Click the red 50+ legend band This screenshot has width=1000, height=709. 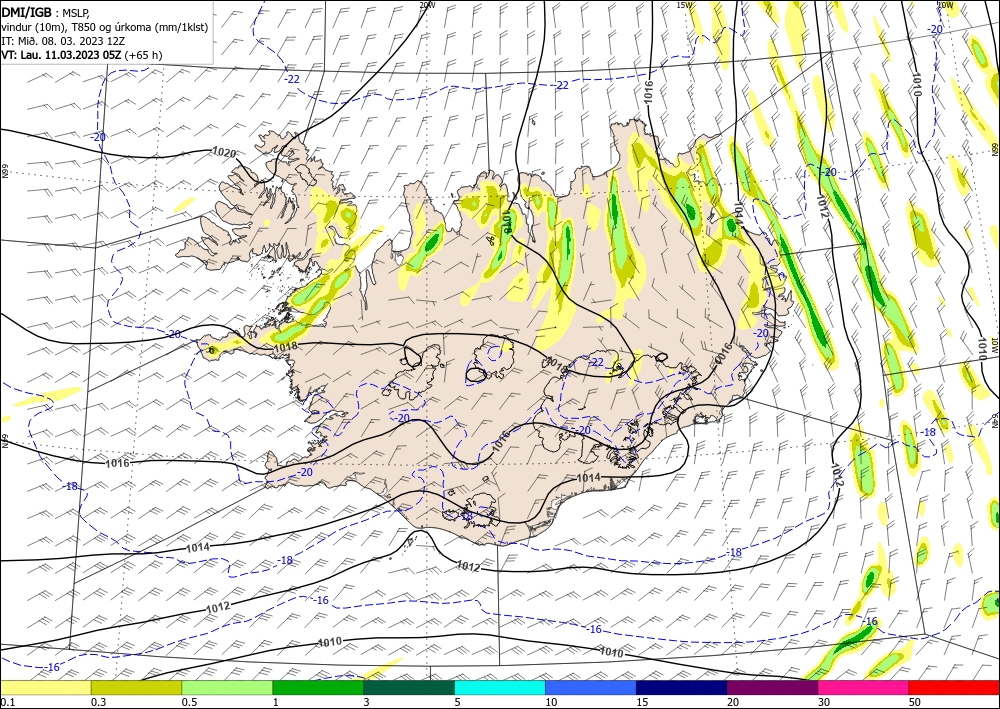[x=954, y=687]
